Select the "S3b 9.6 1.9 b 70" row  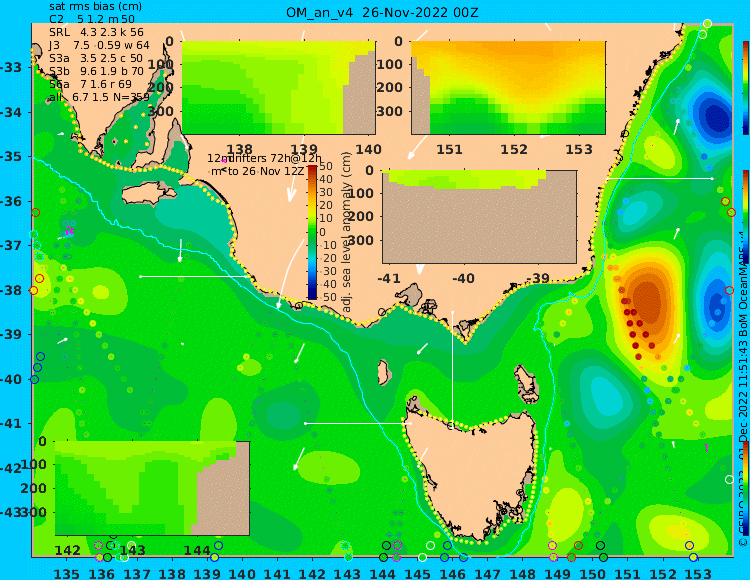pos(97,71)
